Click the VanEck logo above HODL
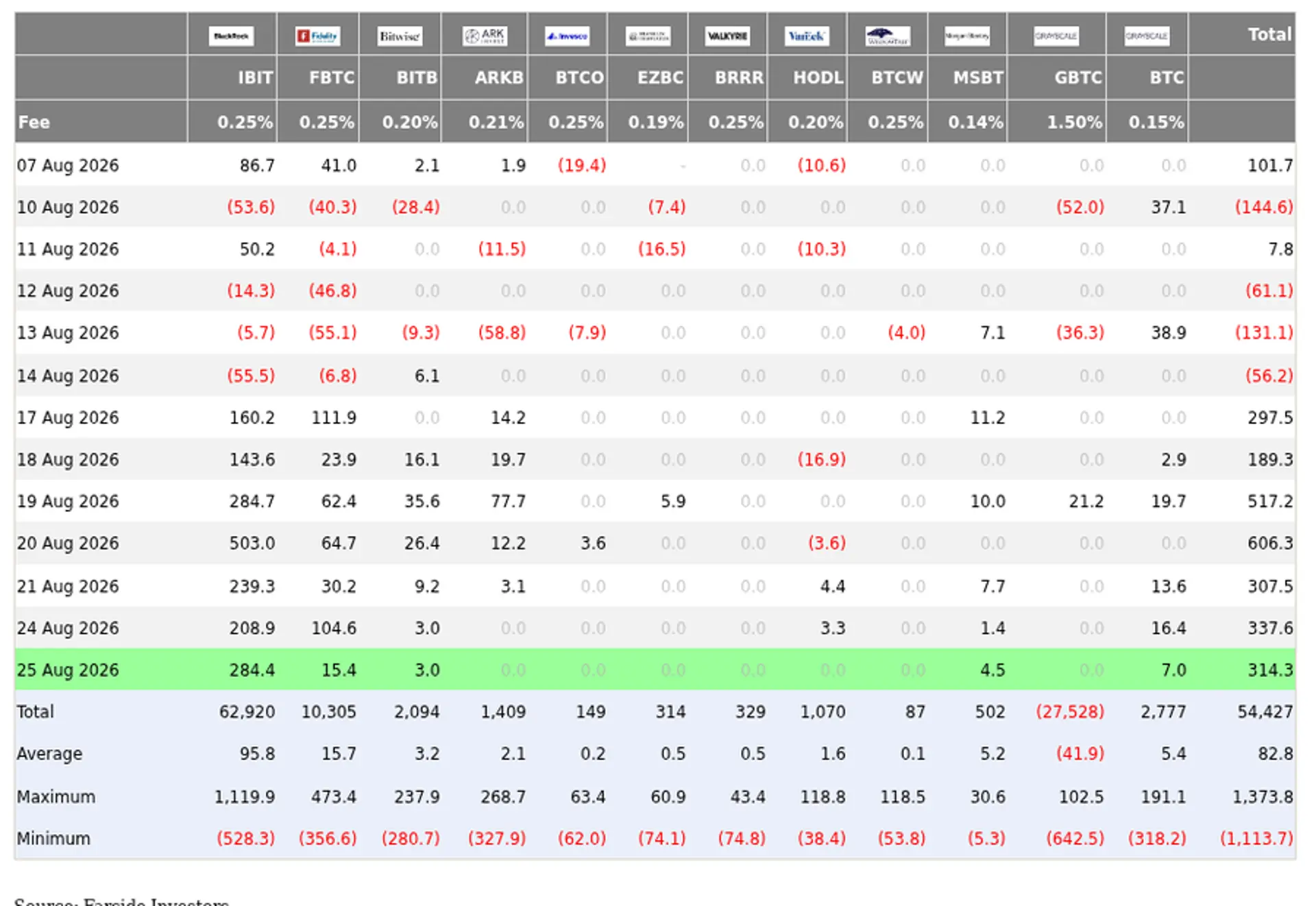Viewport: 1316px width, 906px height. pos(807,36)
